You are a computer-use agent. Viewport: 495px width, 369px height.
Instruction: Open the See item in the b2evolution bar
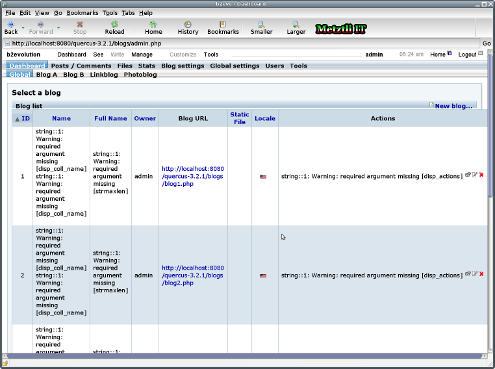tap(98, 54)
